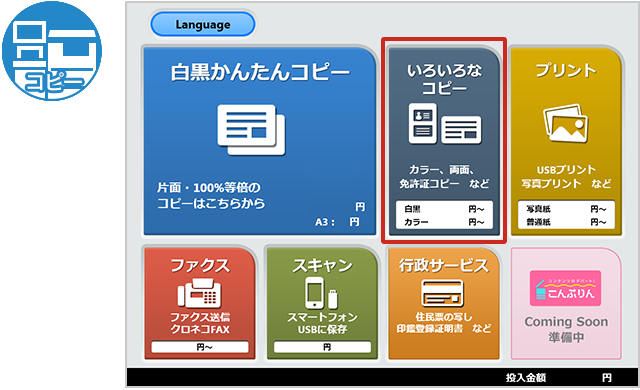Tap the ID card and document icon

tap(445, 124)
